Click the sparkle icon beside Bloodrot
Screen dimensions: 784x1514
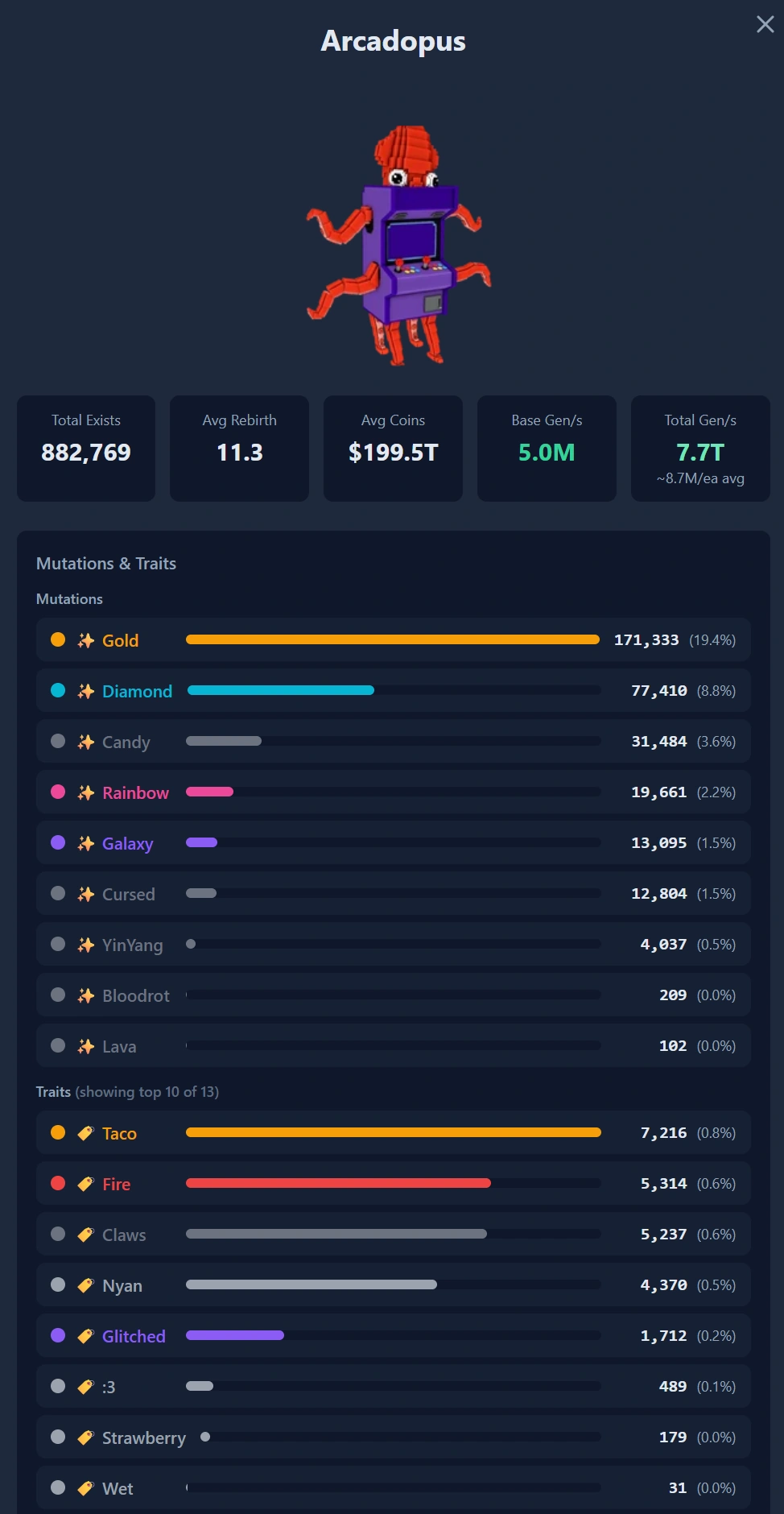pos(86,995)
